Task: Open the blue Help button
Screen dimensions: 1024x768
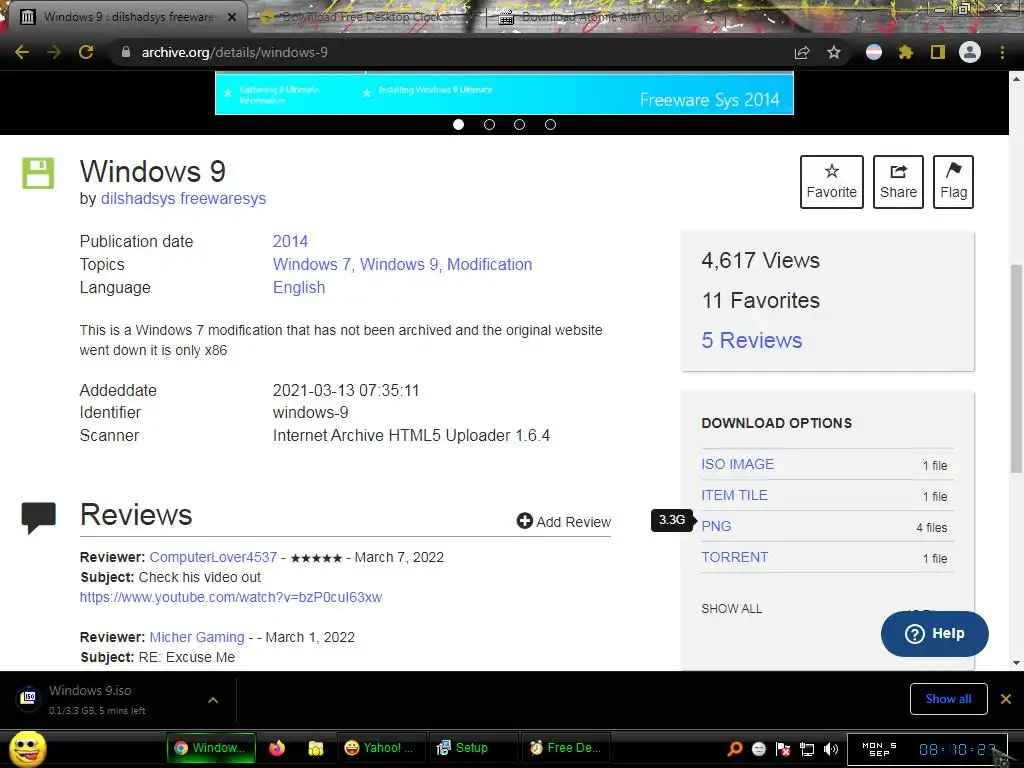Action: 935,633
